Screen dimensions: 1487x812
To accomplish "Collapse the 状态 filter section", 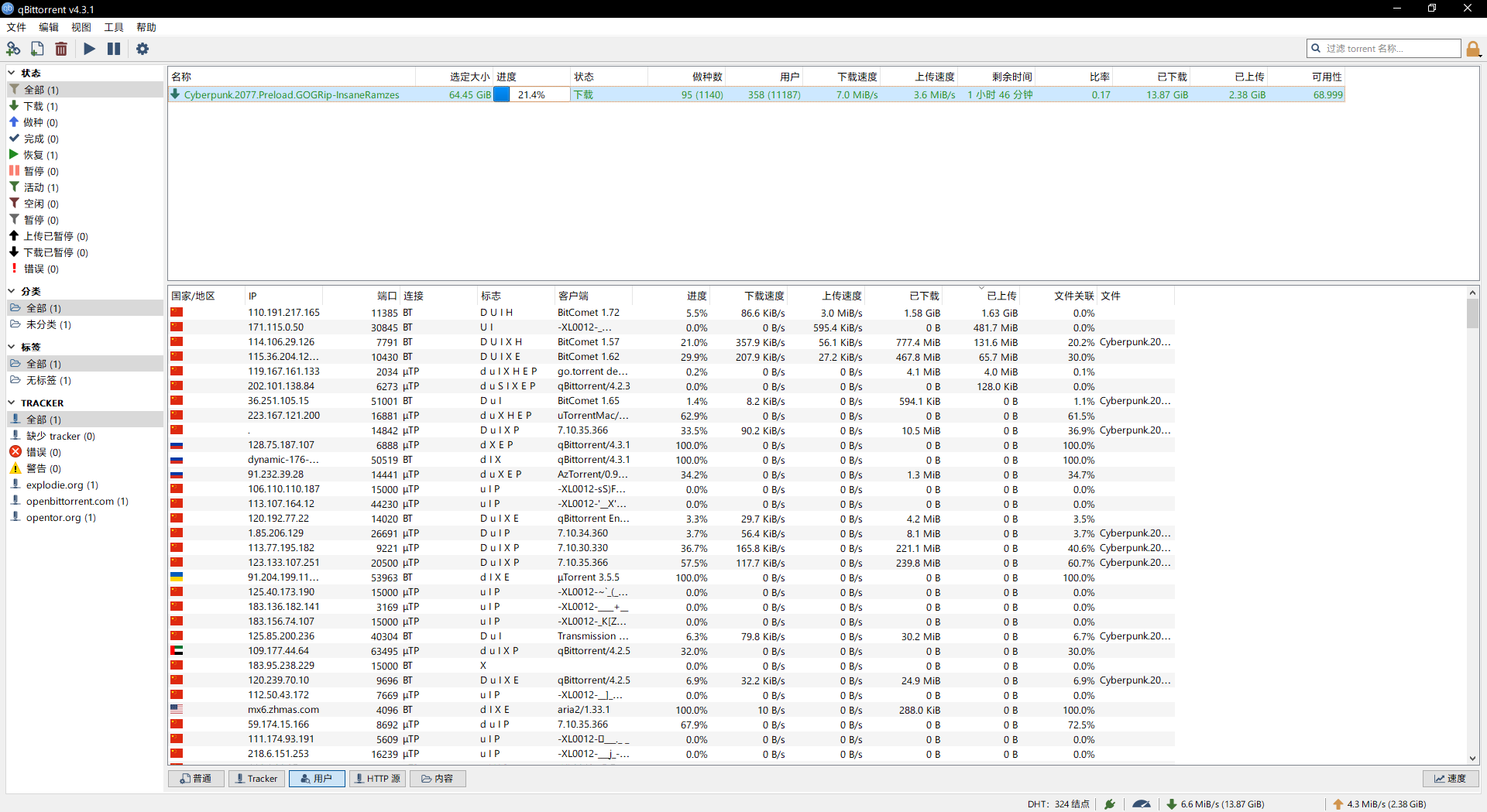I will click(x=12, y=73).
